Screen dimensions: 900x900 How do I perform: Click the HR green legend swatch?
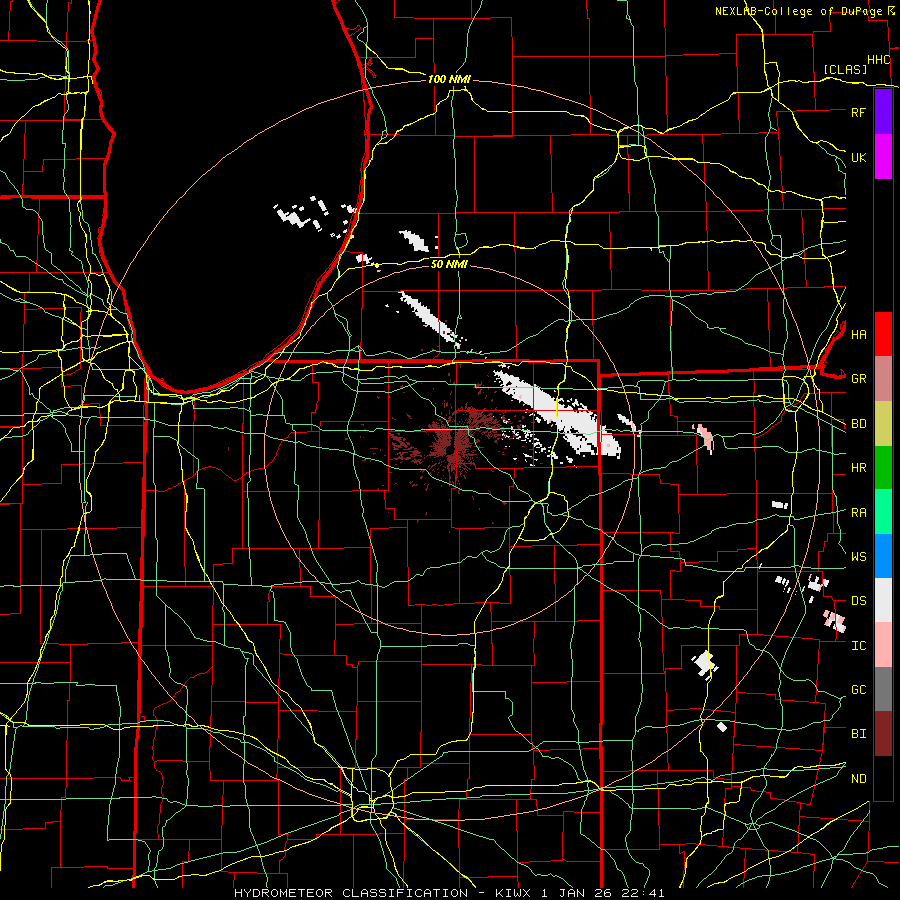point(883,467)
